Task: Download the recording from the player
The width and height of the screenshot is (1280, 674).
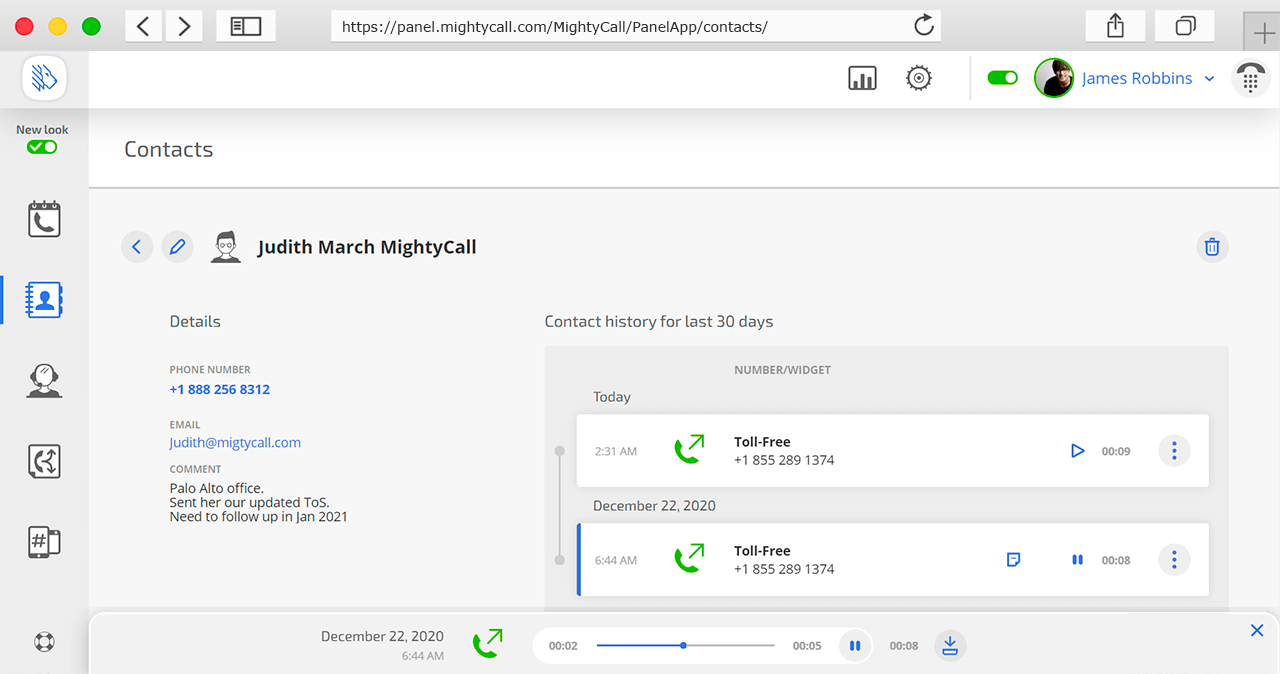Action: pyautogui.click(x=950, y=645)
